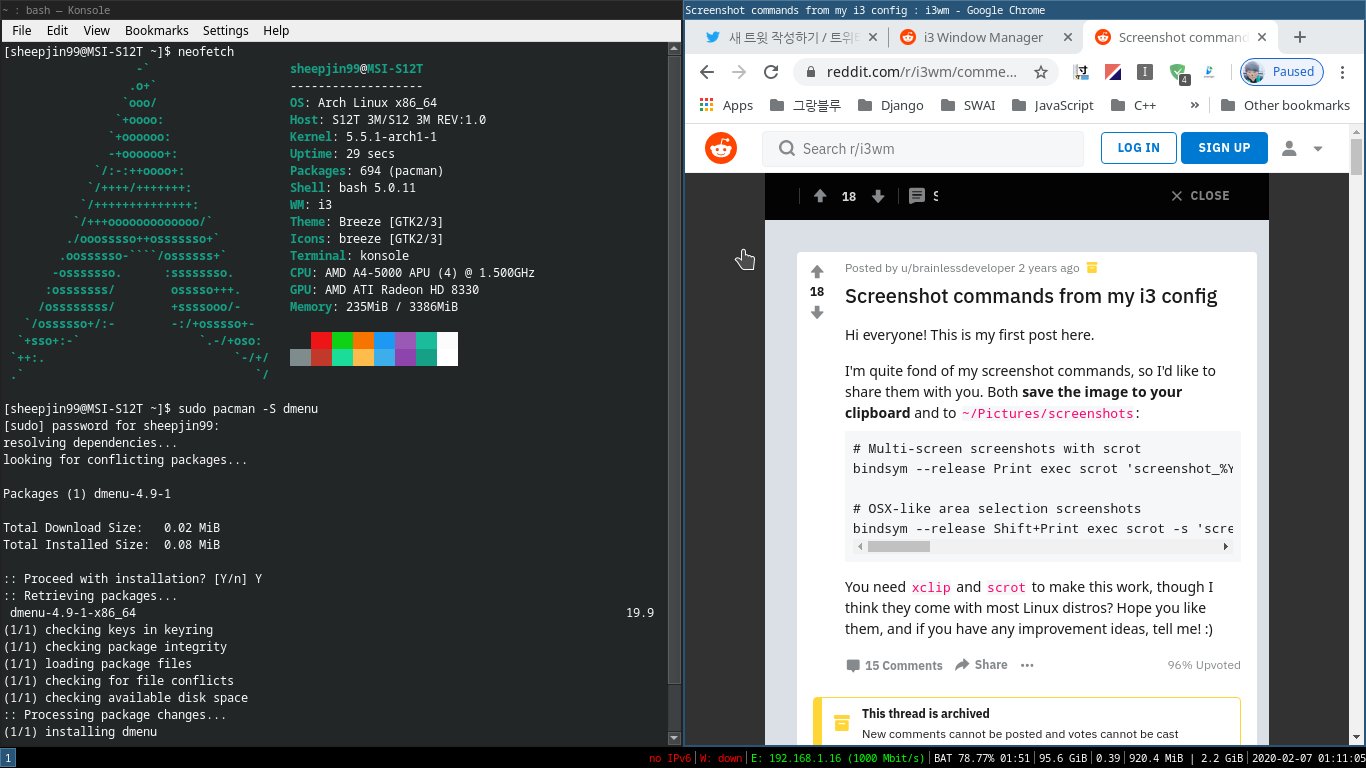Image resolution: width=1366 pixels, height=768 pixels.
Task: Open the JavaScript bookmarks folder
Action: point(1053,105)
